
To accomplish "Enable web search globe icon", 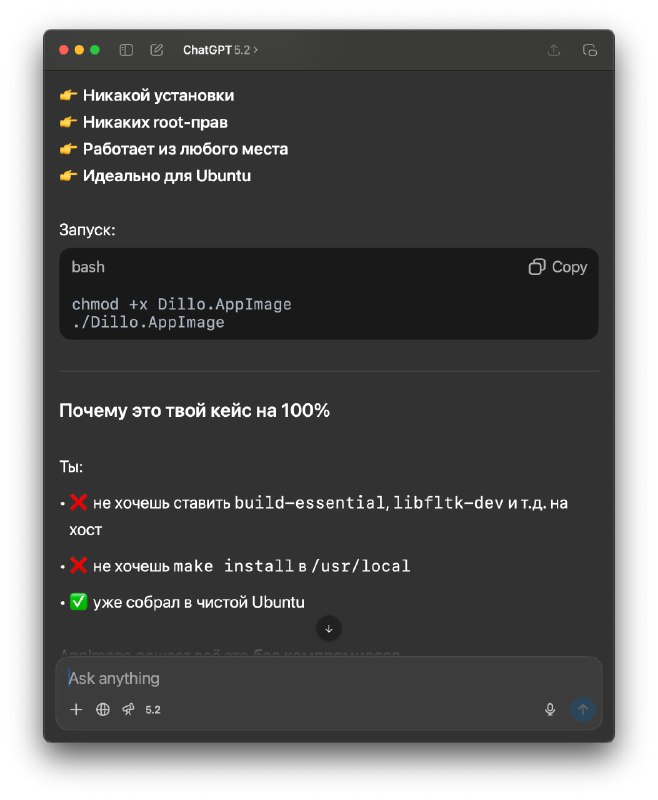I will pyautogui.click(x=103, y=709).
